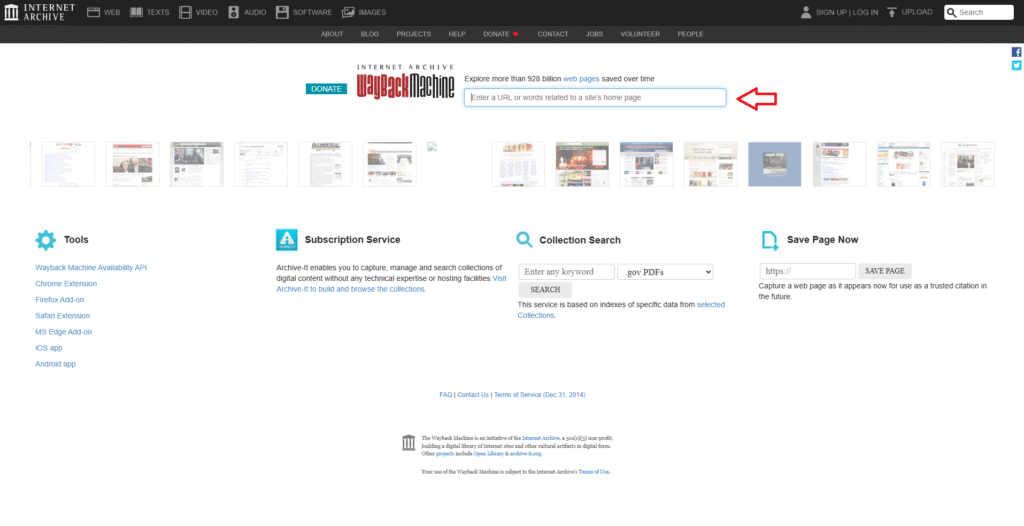Click the SIGN UP link

click(831, 12)
